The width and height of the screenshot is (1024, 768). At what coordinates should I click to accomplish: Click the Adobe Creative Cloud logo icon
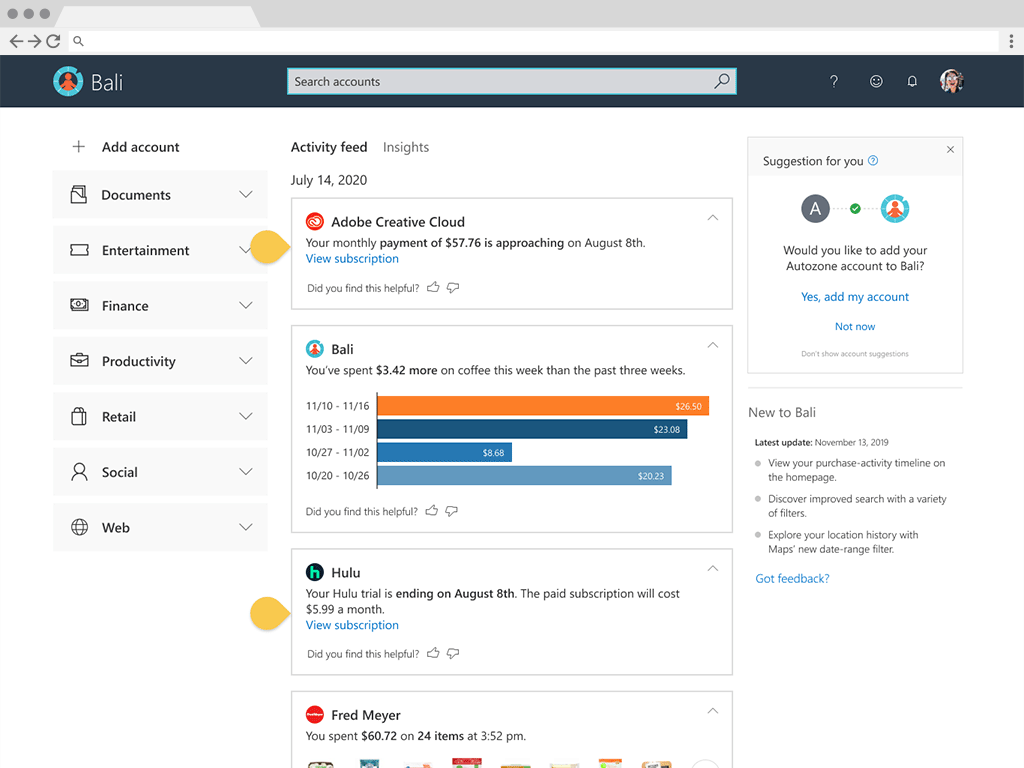coord(315,222)
